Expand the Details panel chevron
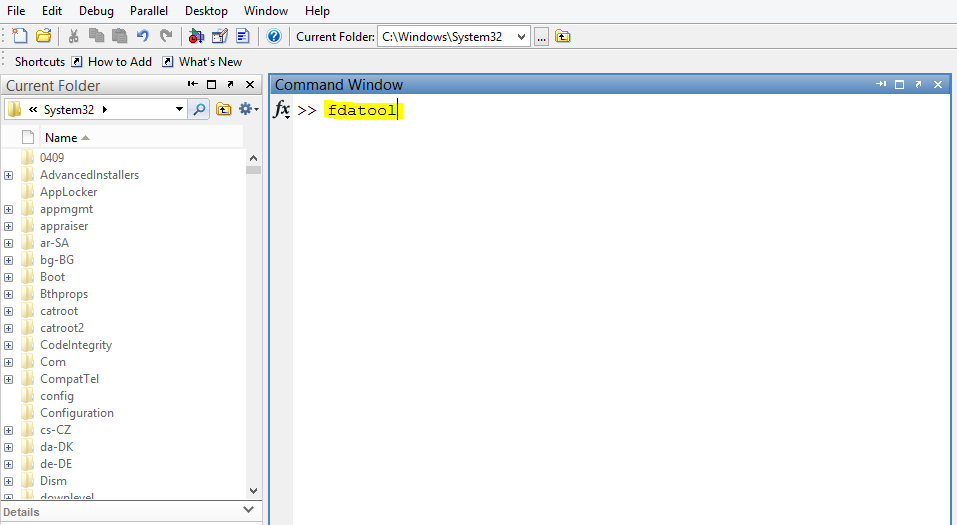Viewport: 957px width, 525px height. [x=248, y=510]
